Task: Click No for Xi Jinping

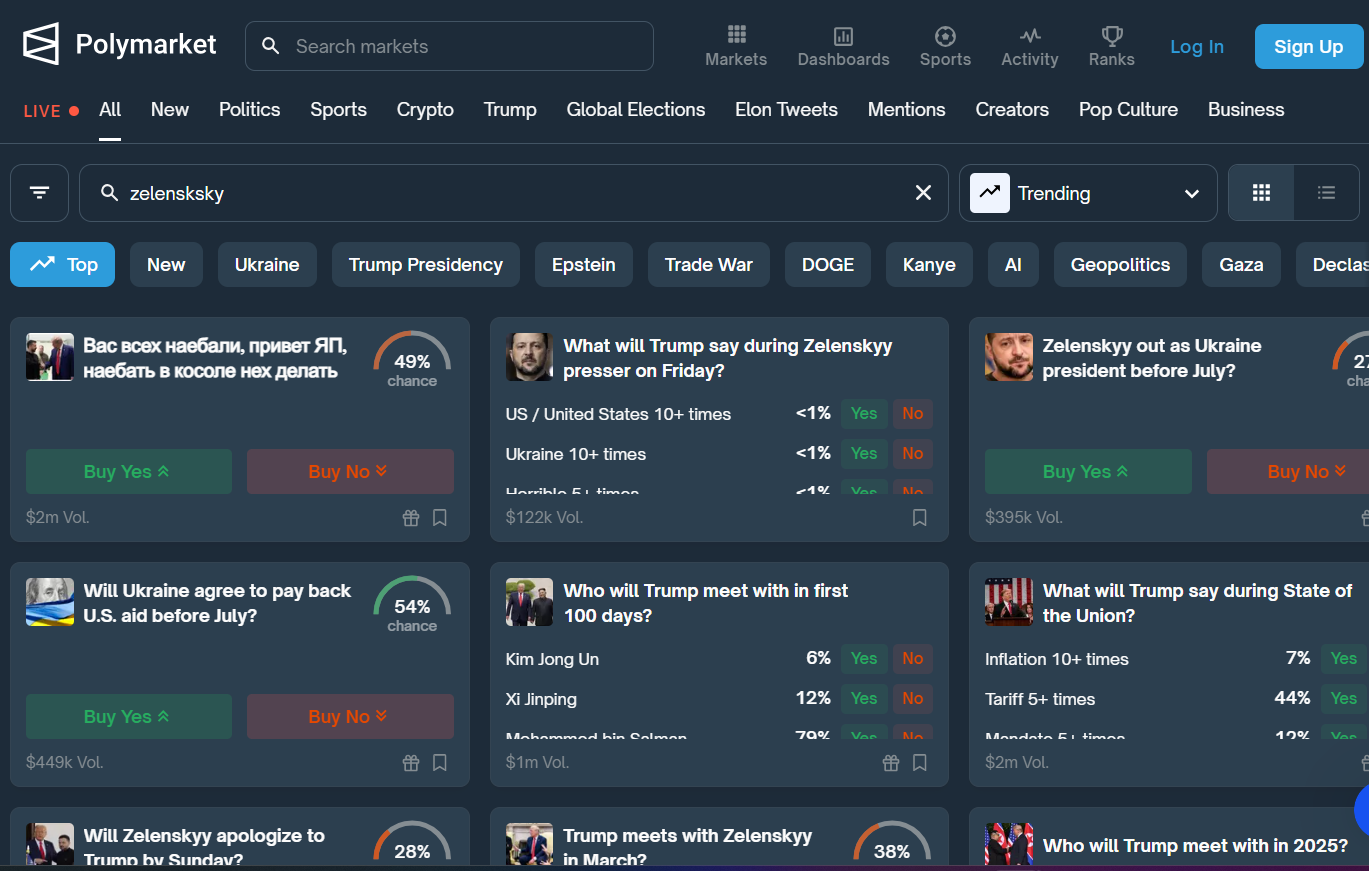Action: click(912, 699)
